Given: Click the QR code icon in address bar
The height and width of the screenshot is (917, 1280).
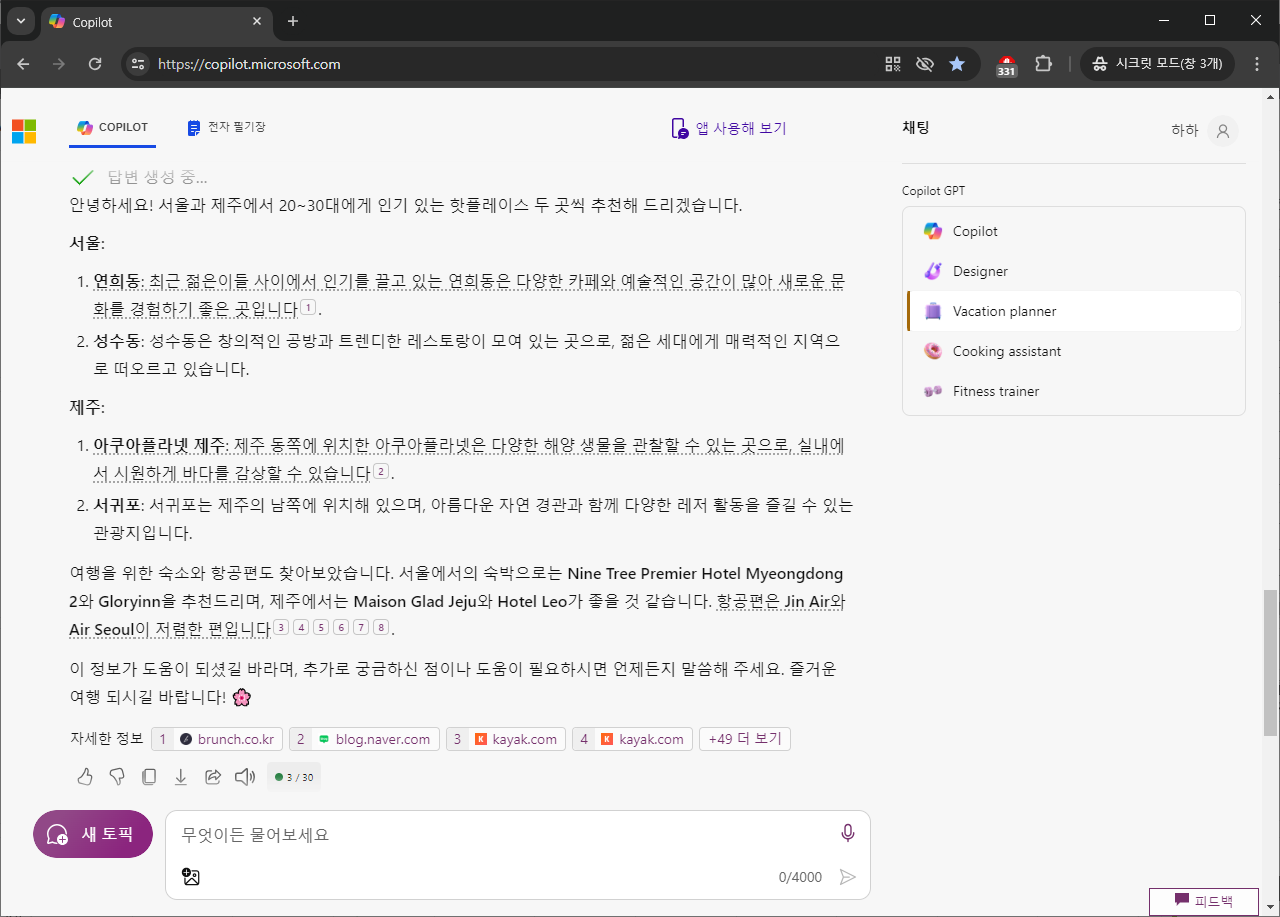Looking at the screenshot, I should [893, 64].
